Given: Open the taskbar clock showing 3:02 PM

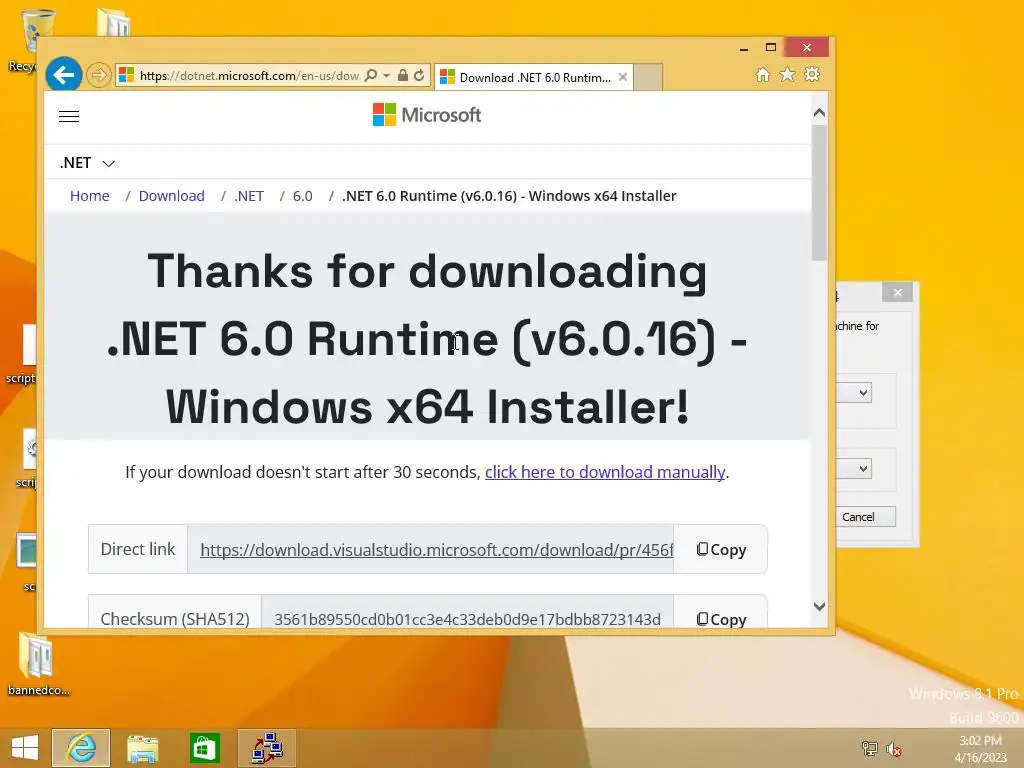Looking at the screenshot, I should (x=980, y=748).
